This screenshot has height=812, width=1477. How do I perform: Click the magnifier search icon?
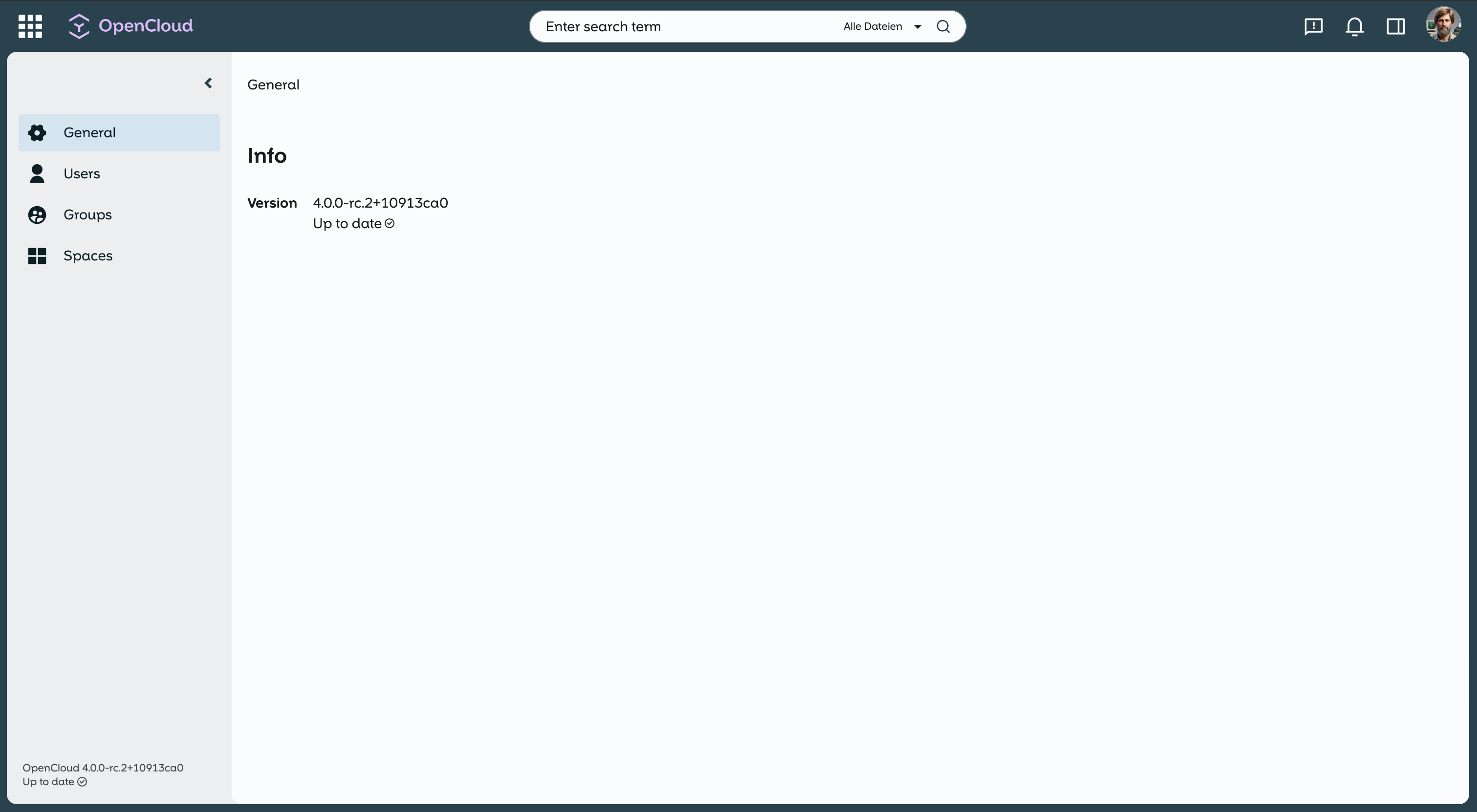(x=943, y=26)
